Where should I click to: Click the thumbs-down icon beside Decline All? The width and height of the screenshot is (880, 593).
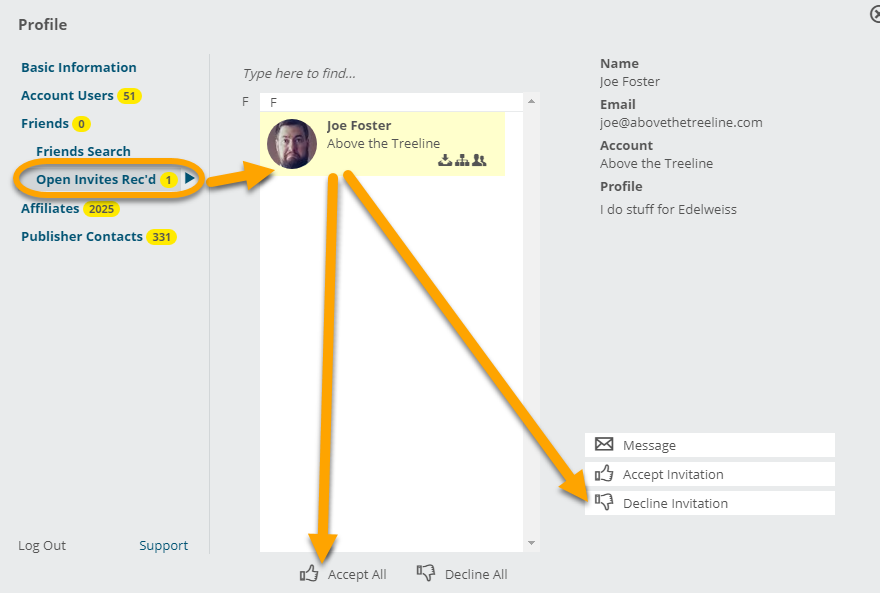click(426, 574)
